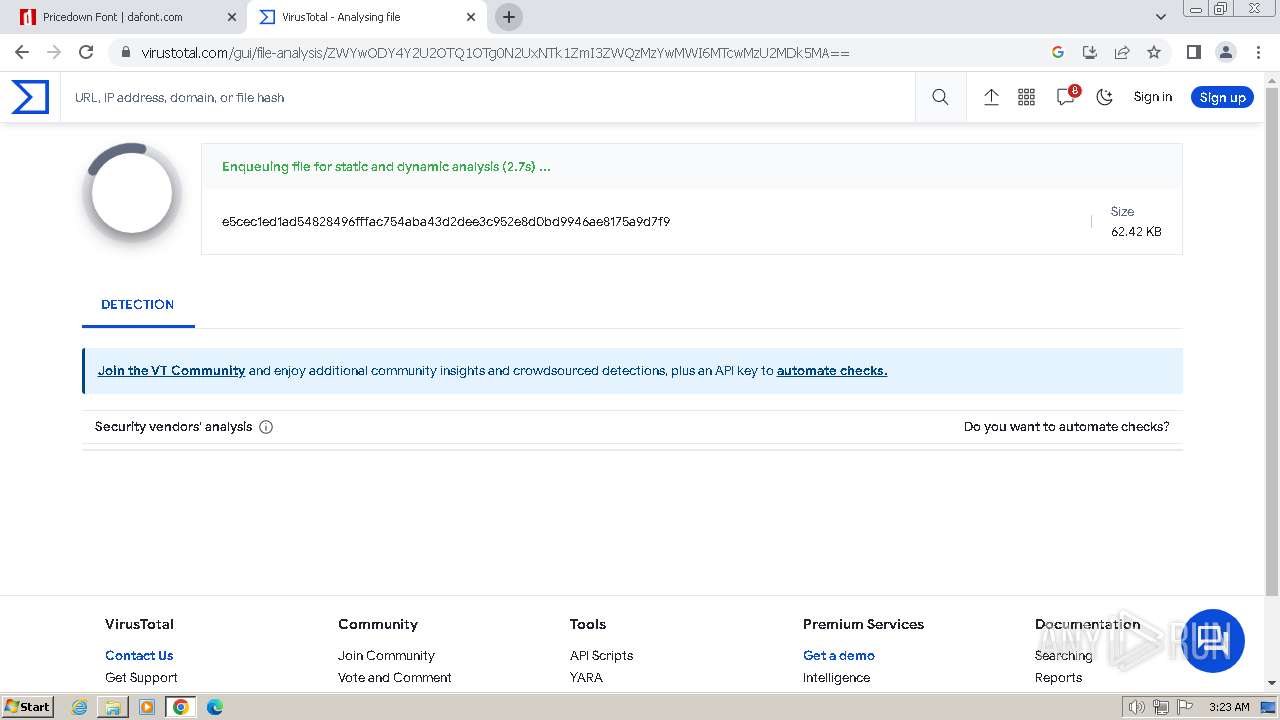Image resolution: width=1280 pixels, height=720 pixels.
Task: Open the Windows Start menu
Action: pos(27,707)
